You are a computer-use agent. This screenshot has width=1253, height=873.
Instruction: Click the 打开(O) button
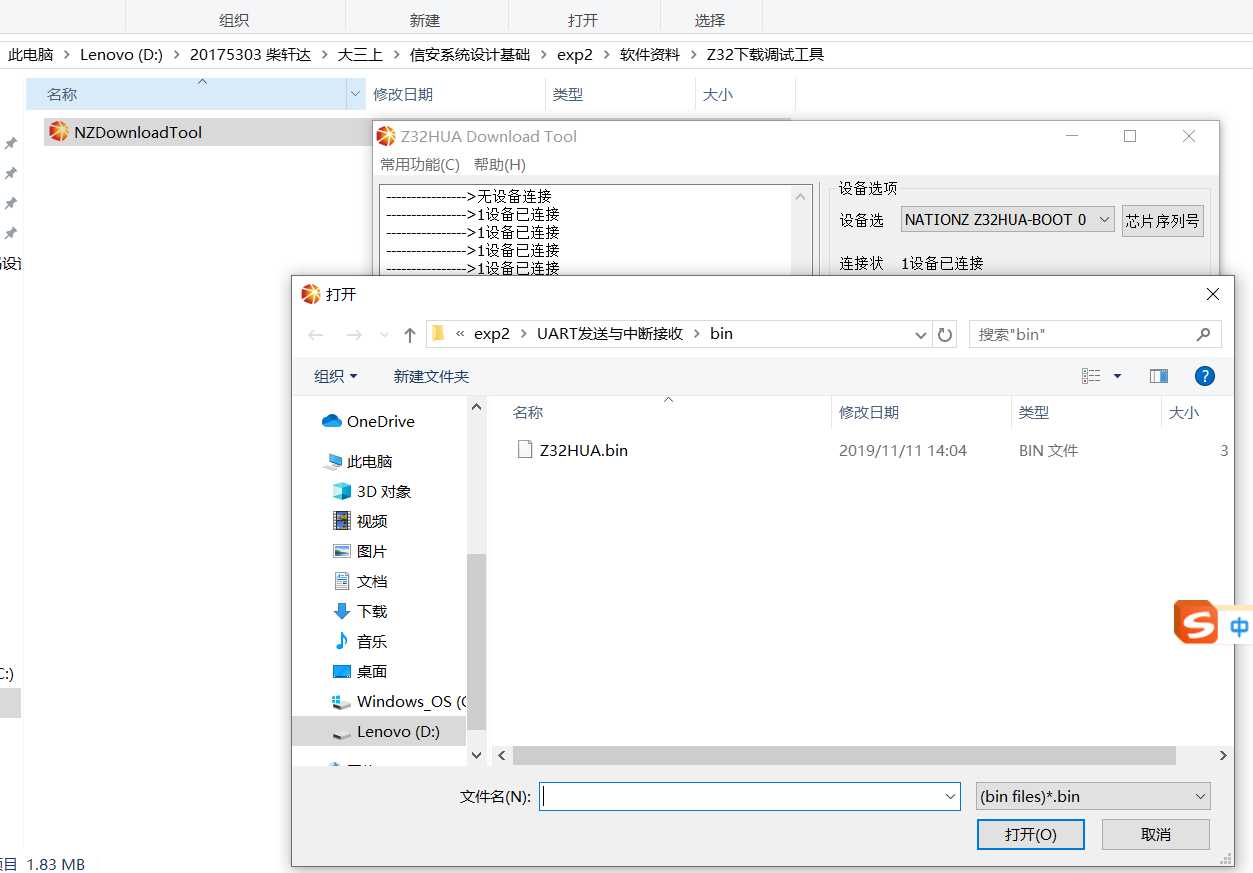pos(1031,834)
